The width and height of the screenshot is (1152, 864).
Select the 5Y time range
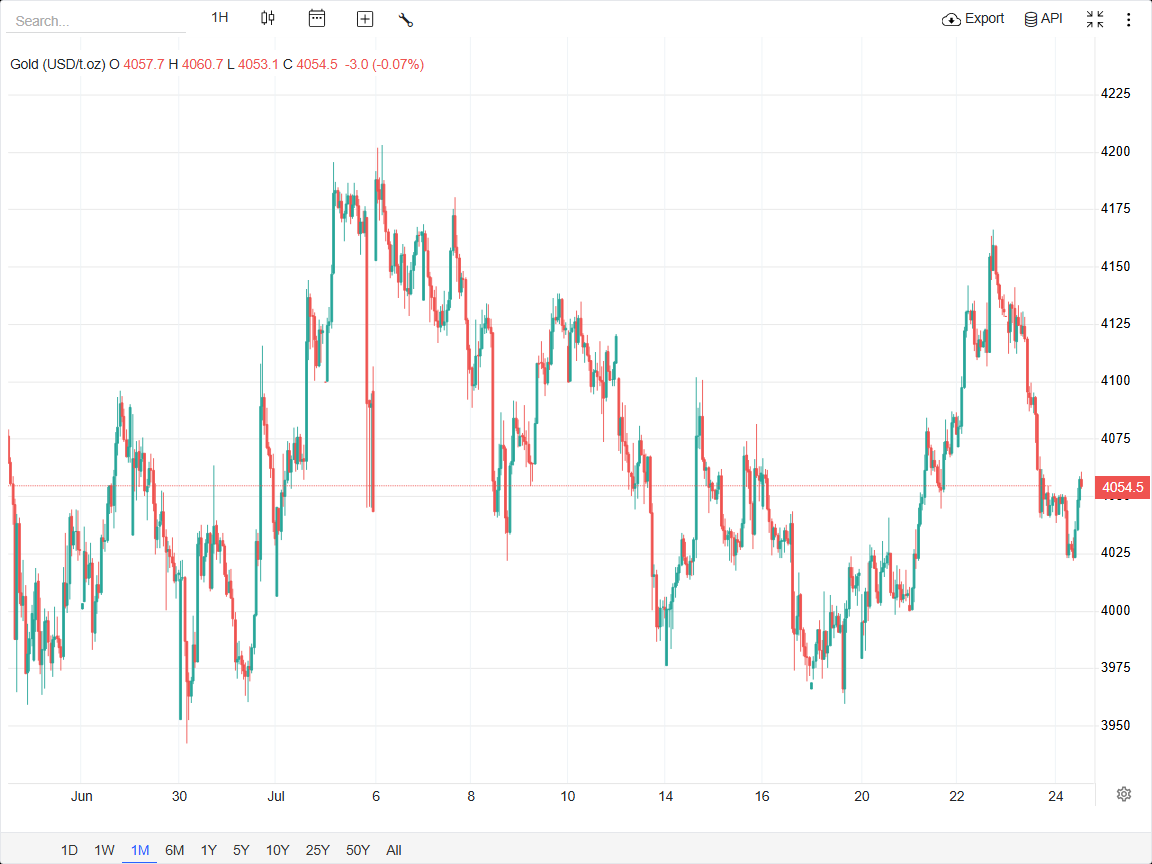[x=241, y=850]
